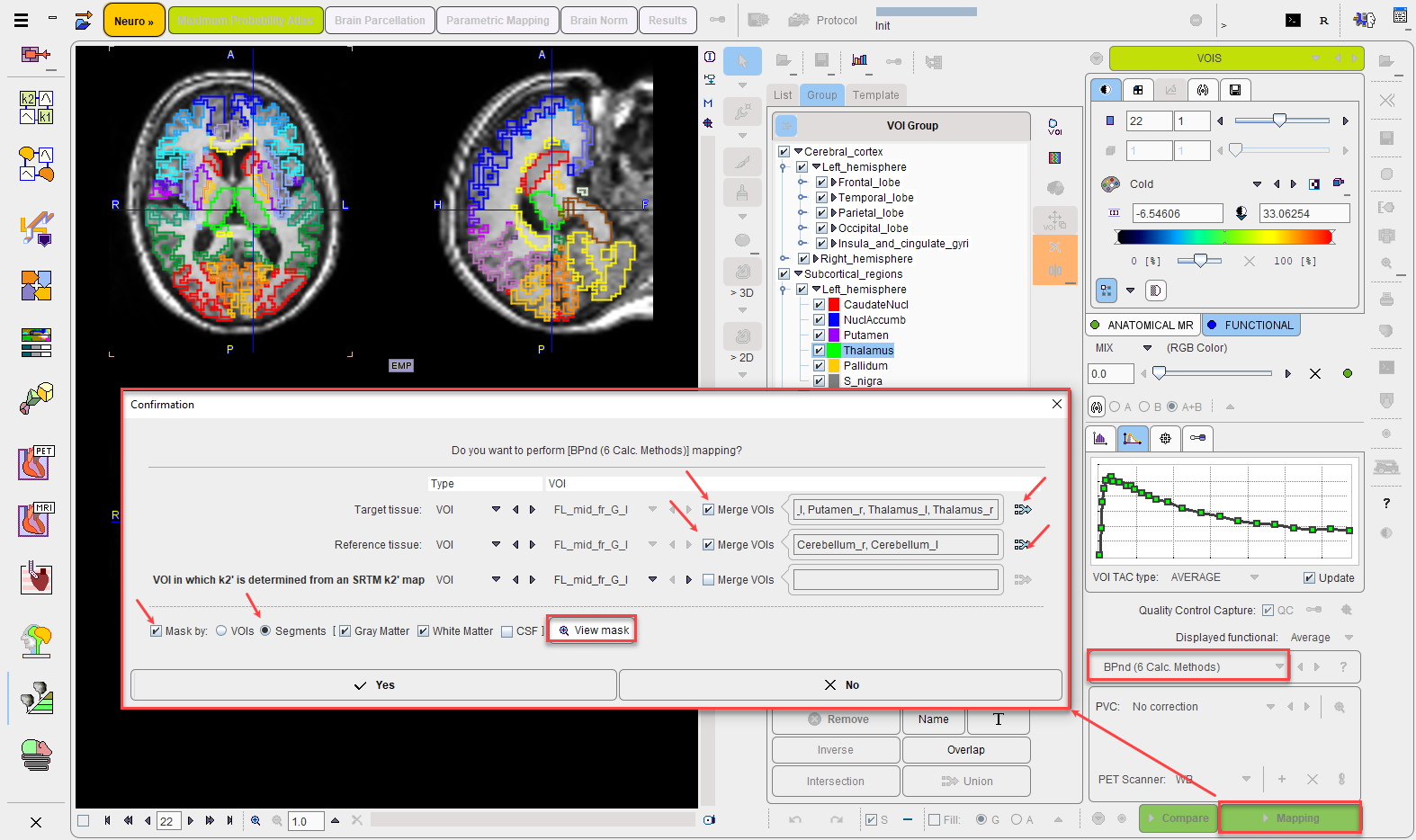
Task: Select the ANATOMICAL MR image tab
Action: pyautogui.click(x=1143, y=326)
